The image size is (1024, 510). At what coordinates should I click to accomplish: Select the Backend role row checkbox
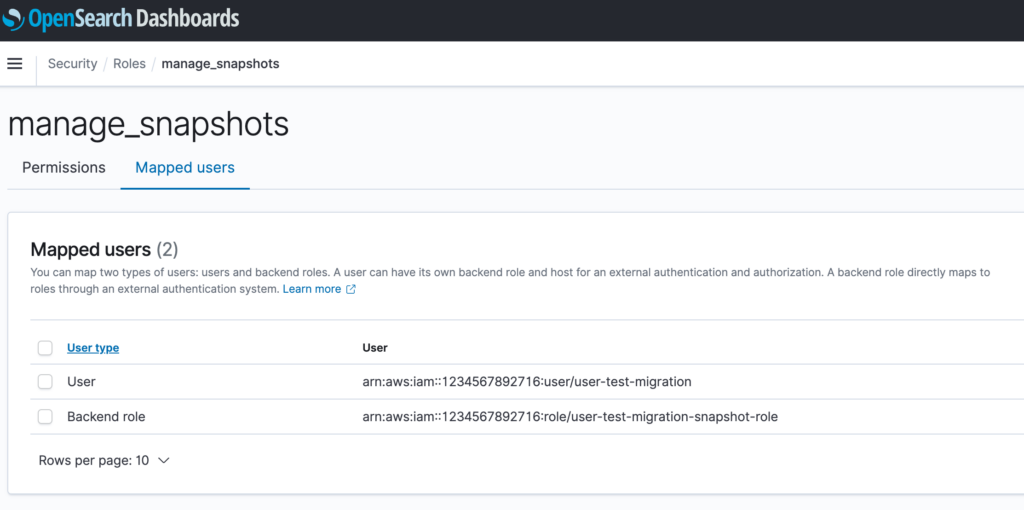tap(45, 417)
